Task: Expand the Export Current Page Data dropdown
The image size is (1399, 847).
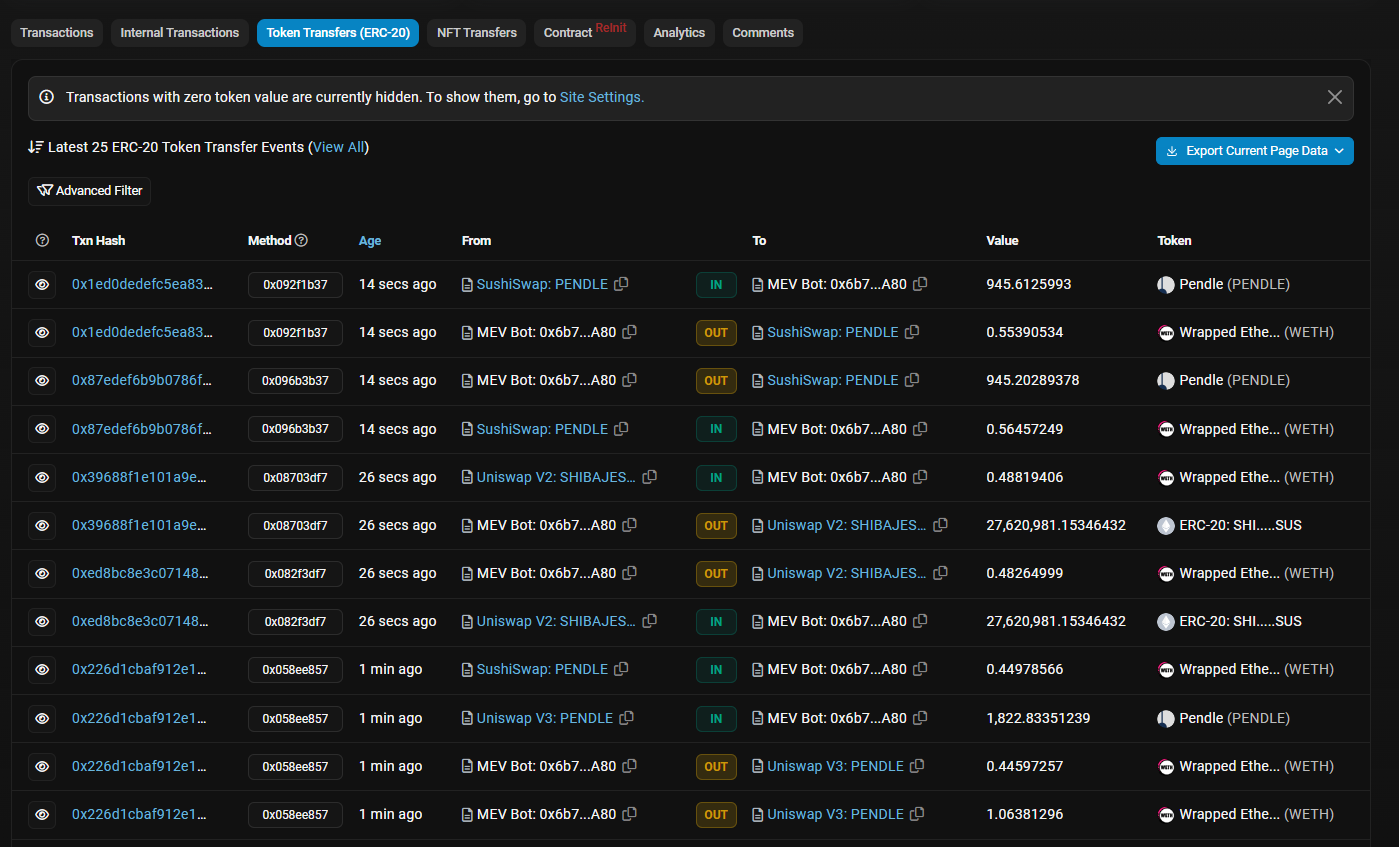Action: pos(1255,151)
